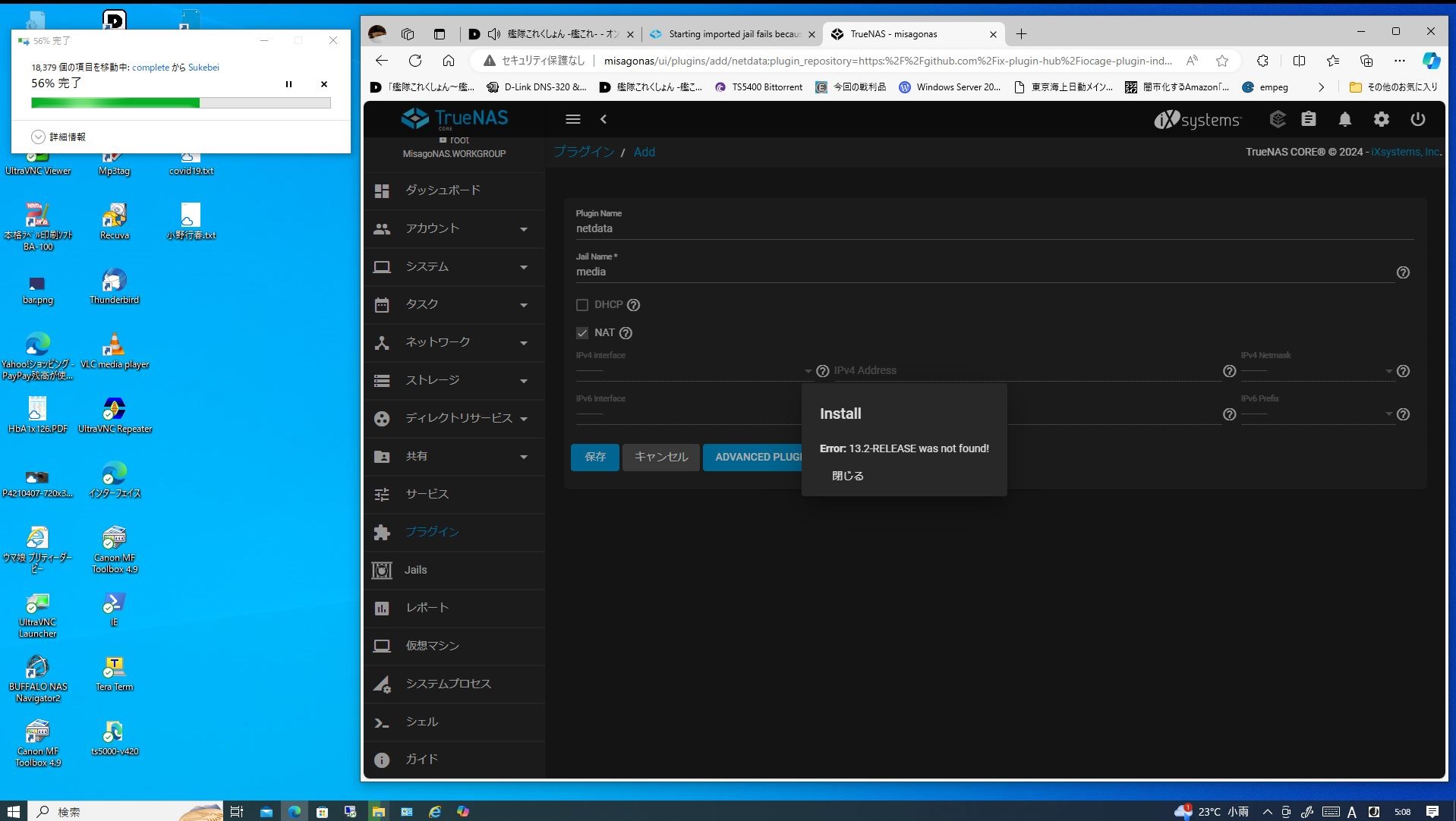The height and width of the screenshot is (821, 1456).
Task: Expand the タスク sidebar menu
Action: click(455, 304)
